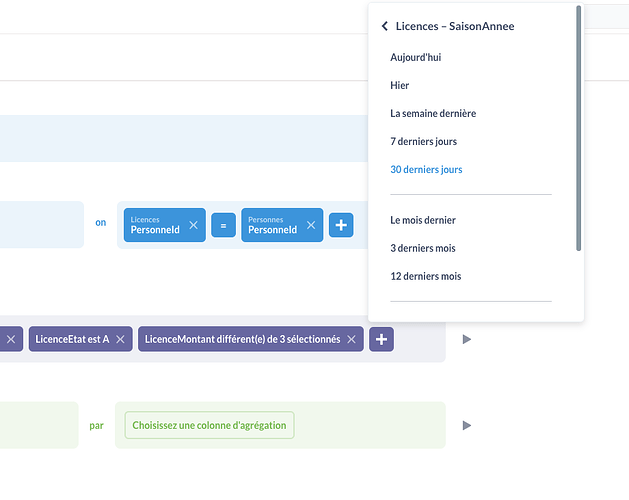The image size is (629, 500).
Task: Choose 30 derniers jours filter option
Action: click(426, 169)
